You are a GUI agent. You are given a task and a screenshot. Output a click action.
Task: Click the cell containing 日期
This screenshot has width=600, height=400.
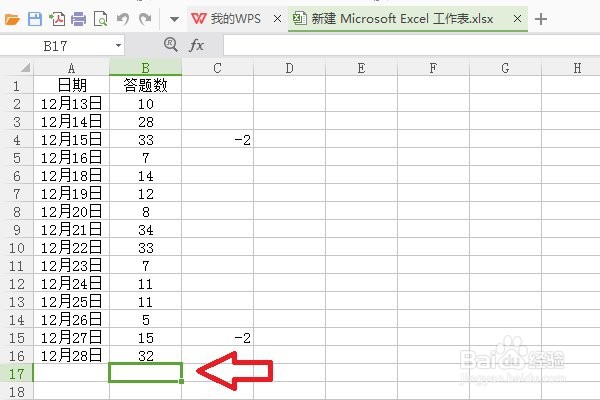[72, 85]
